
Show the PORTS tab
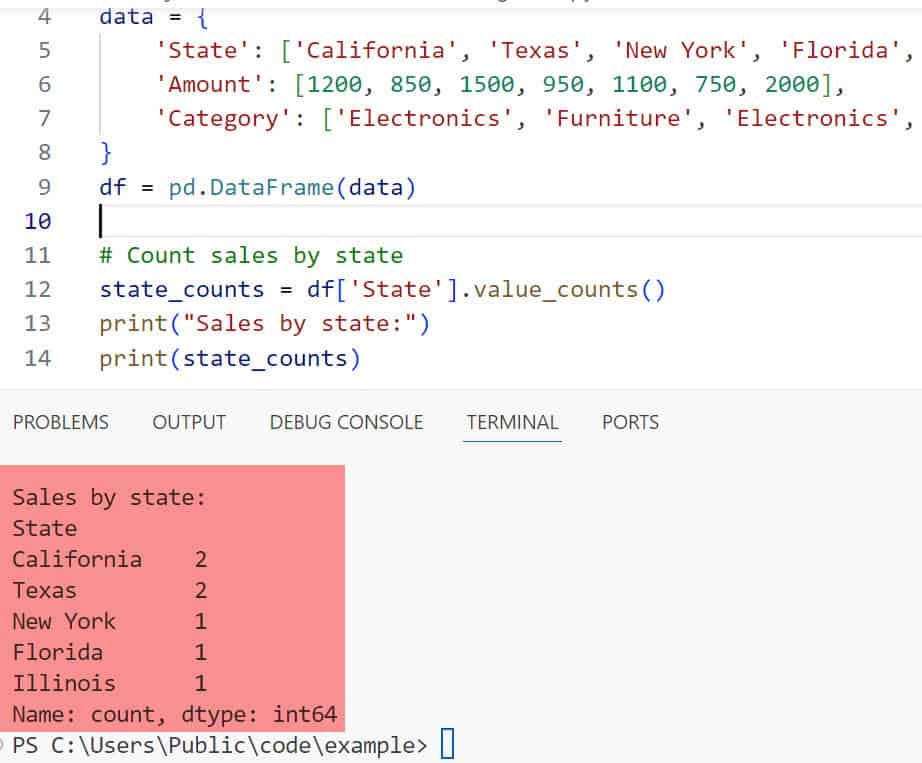pos(630,422)
